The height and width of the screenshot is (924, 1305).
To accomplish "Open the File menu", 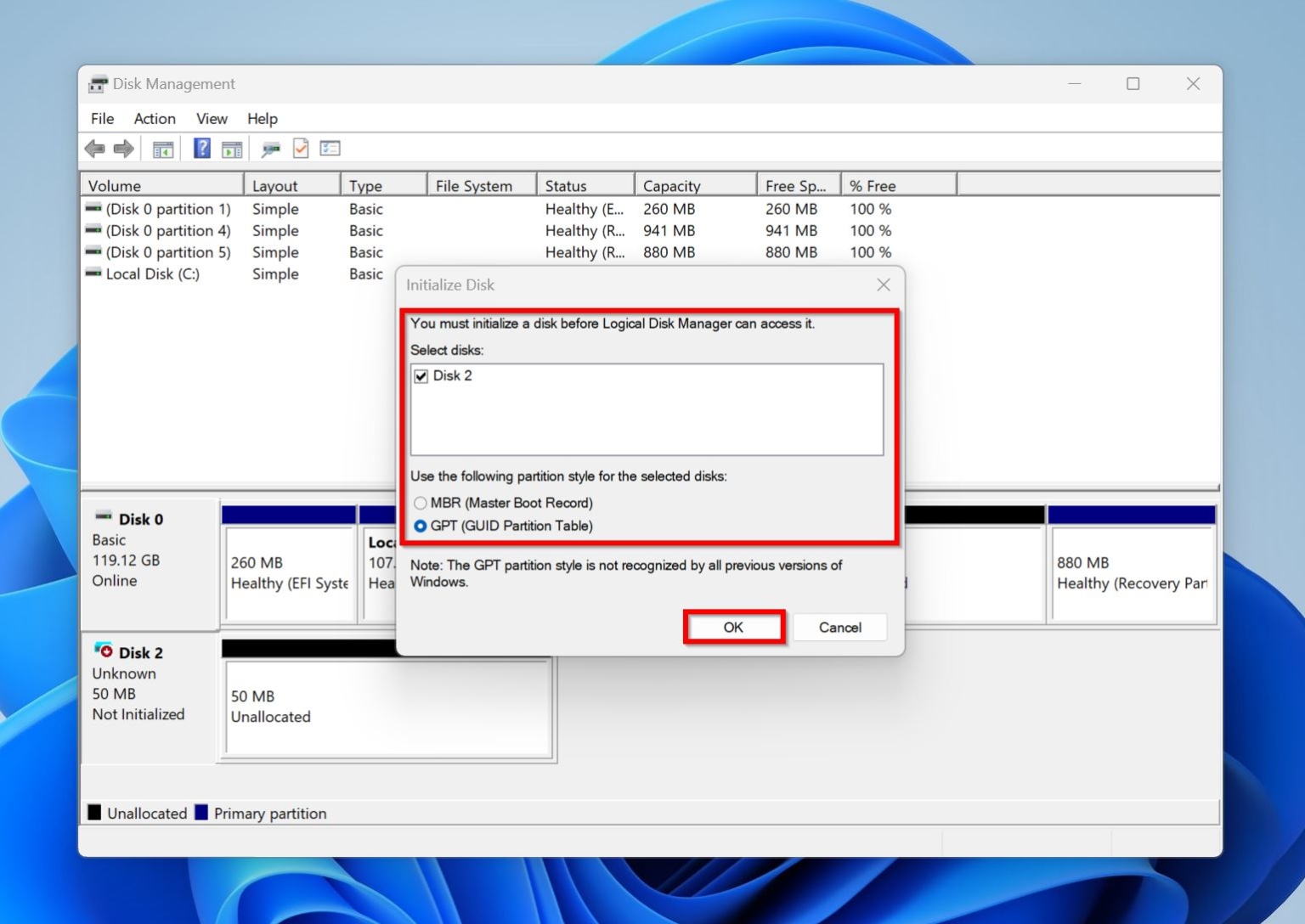I will click(101, 119).
